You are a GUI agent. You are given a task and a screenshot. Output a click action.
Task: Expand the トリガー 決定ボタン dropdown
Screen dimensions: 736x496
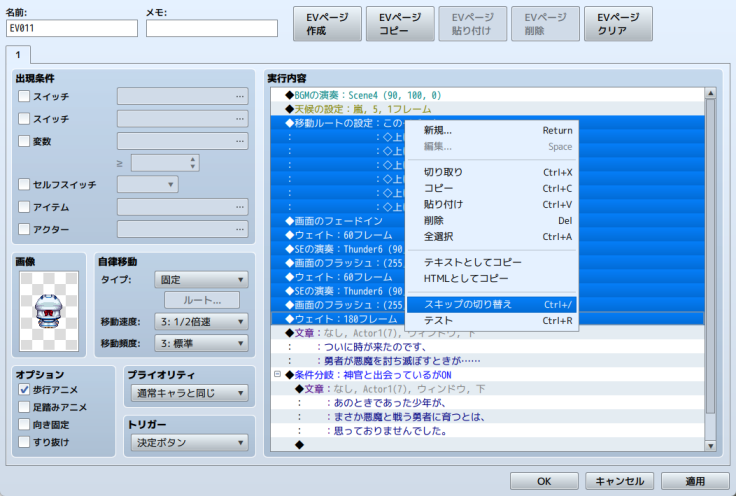coord(188,442)
